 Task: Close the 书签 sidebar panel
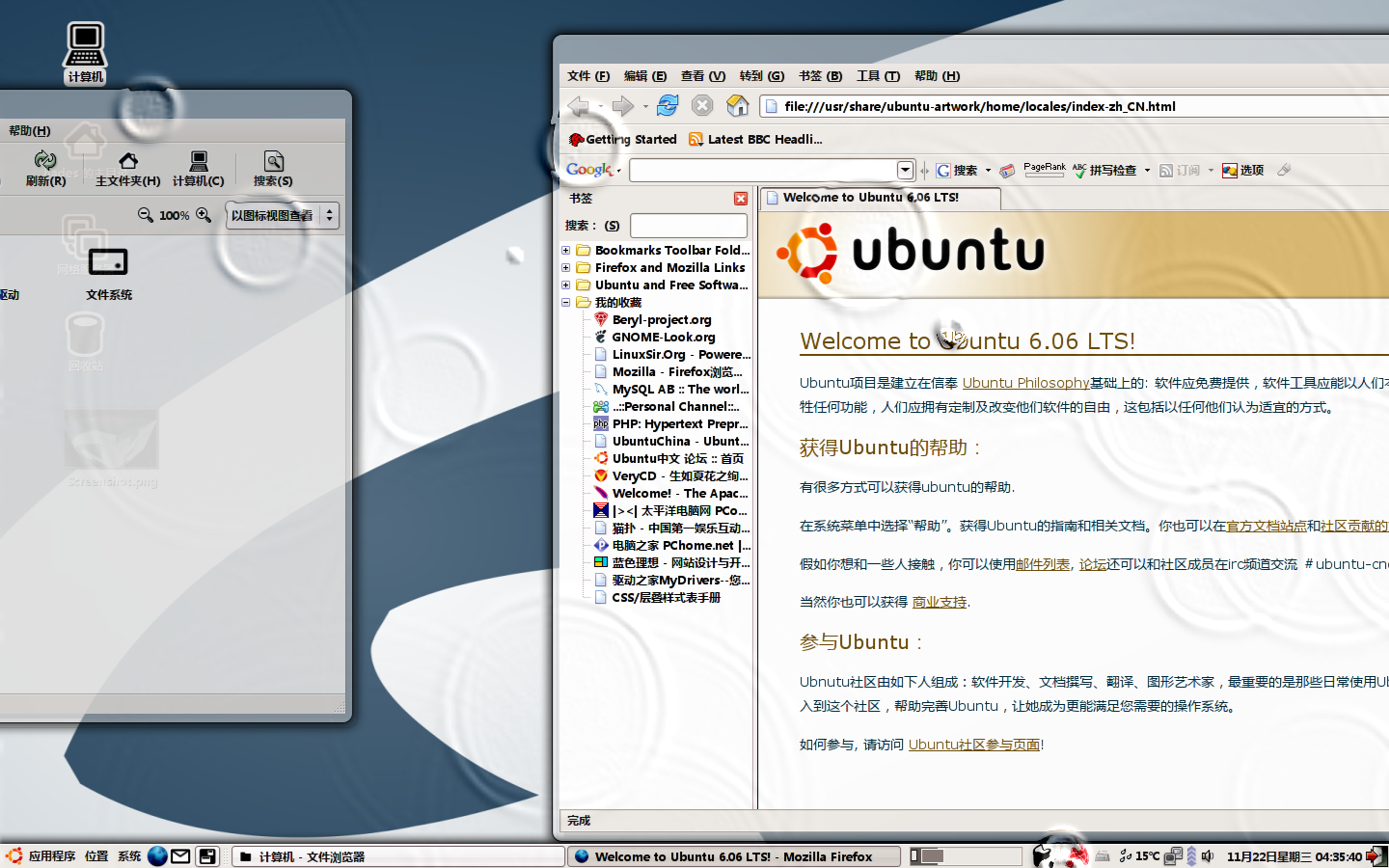tap(741, 199)
